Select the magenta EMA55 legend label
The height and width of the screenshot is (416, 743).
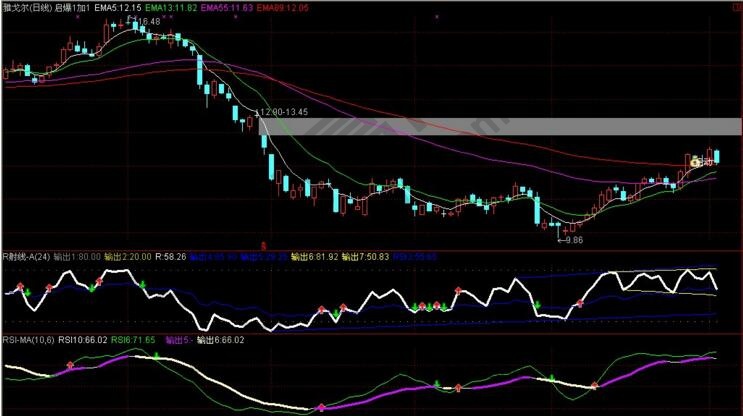click(225, 7)
